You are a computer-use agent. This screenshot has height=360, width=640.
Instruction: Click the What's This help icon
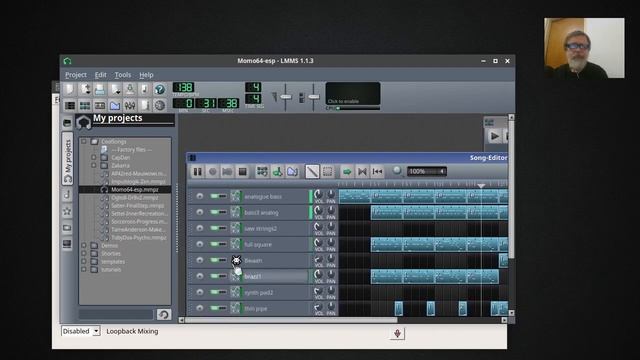point(160,89)
